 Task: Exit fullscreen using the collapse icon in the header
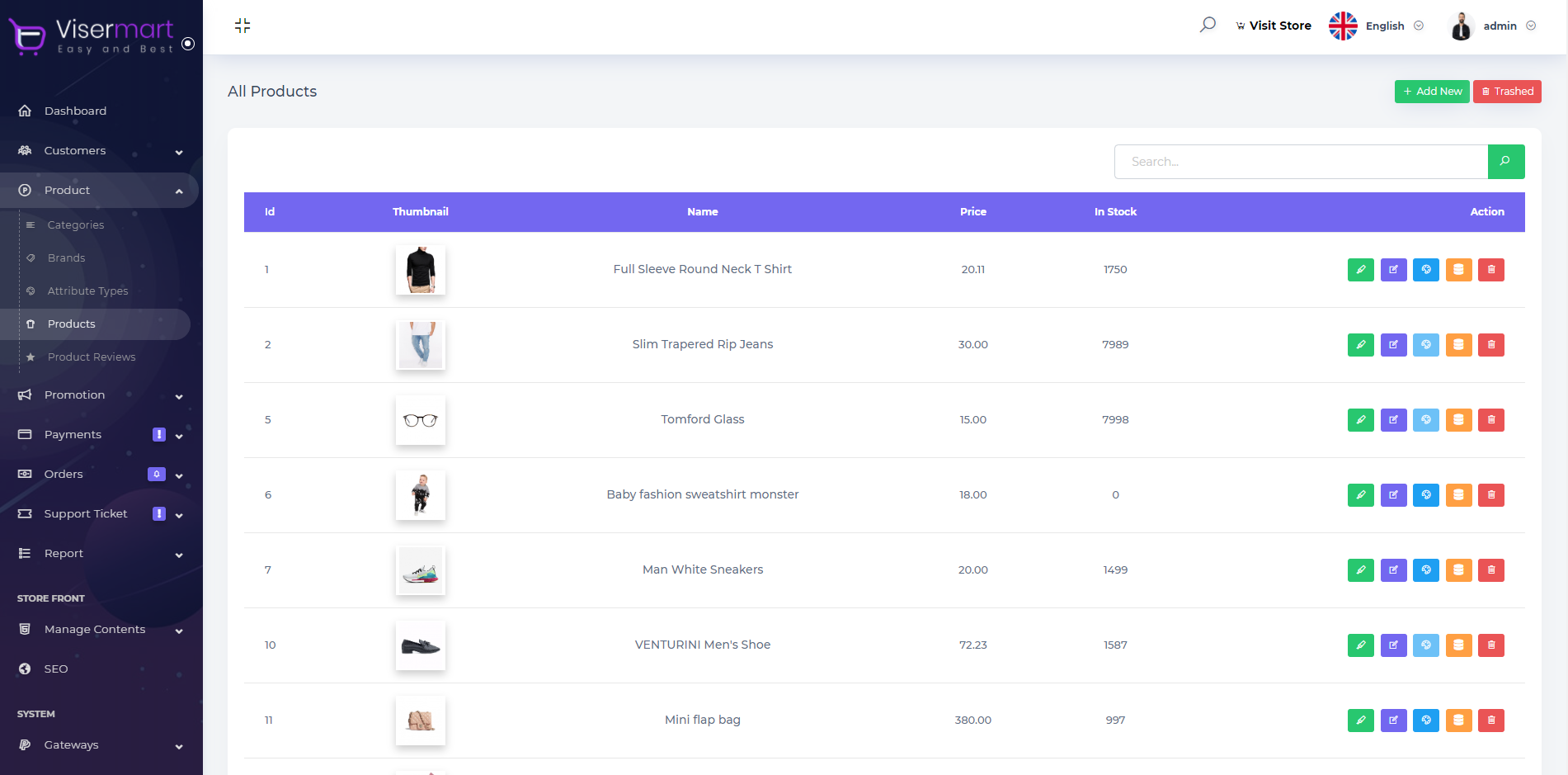pos(242,26)
